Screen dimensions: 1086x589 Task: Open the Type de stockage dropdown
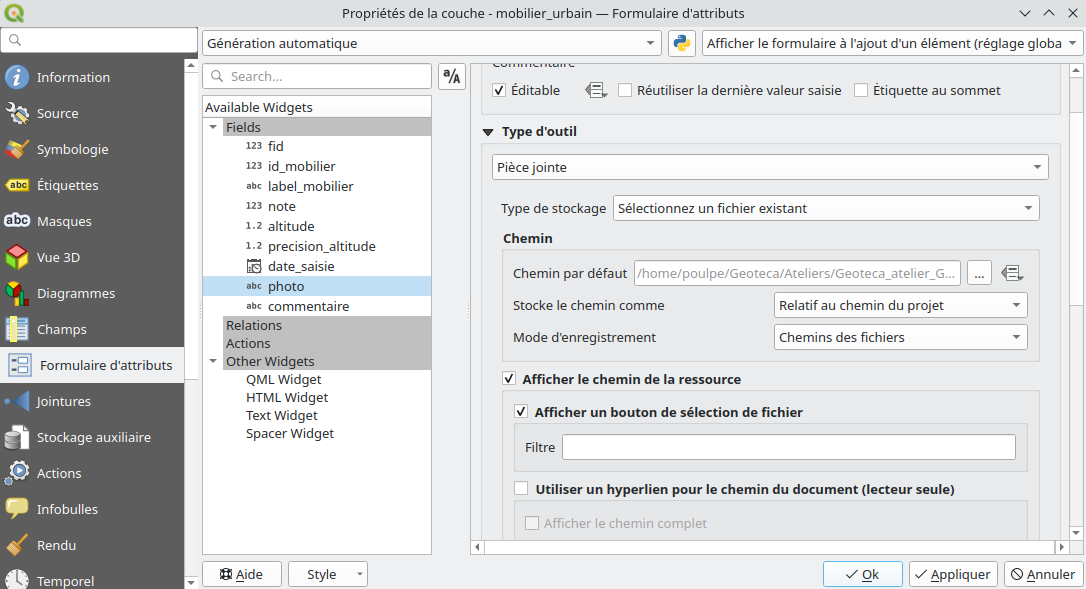pyautogui.click(x=825, y=208)
